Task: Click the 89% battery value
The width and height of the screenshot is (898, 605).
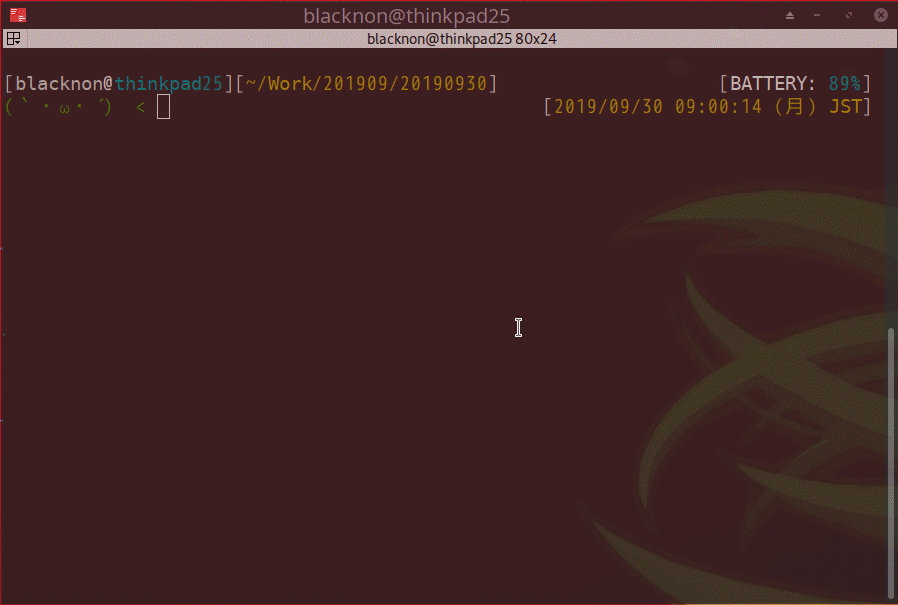Action: (x=845, y=84)
